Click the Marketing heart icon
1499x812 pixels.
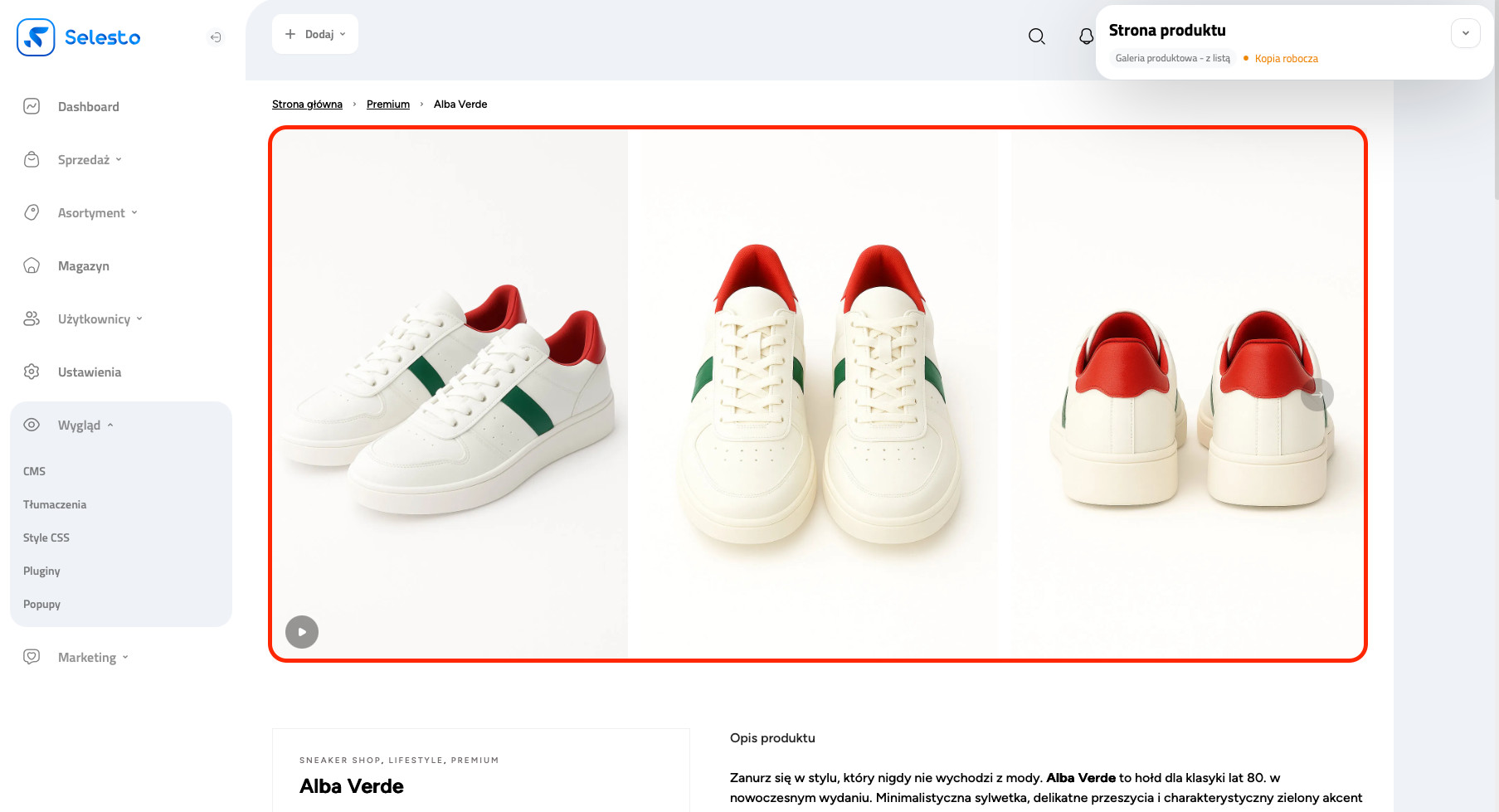[32, 657]
